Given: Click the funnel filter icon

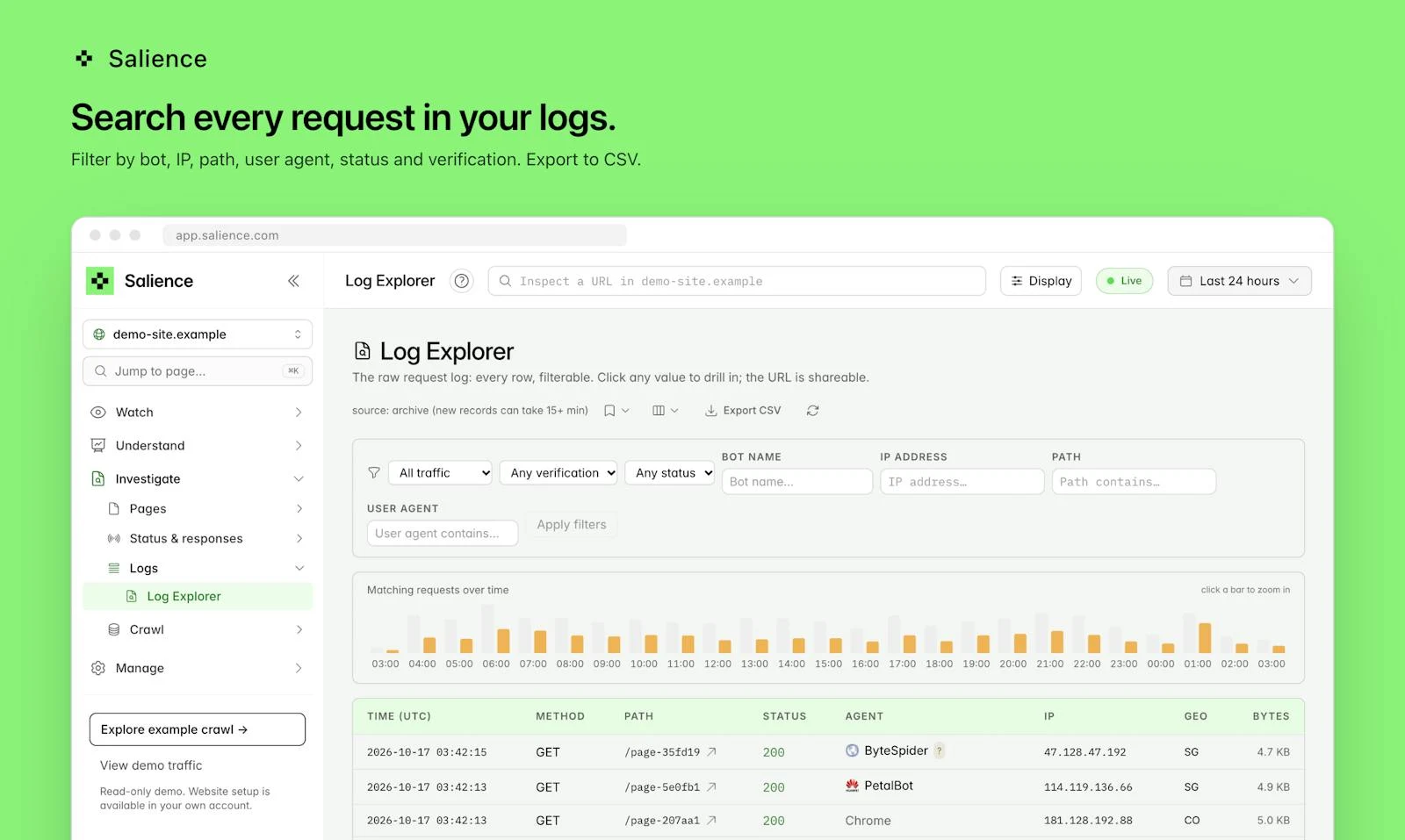Looking at the screenshot, I should (374, 473).
